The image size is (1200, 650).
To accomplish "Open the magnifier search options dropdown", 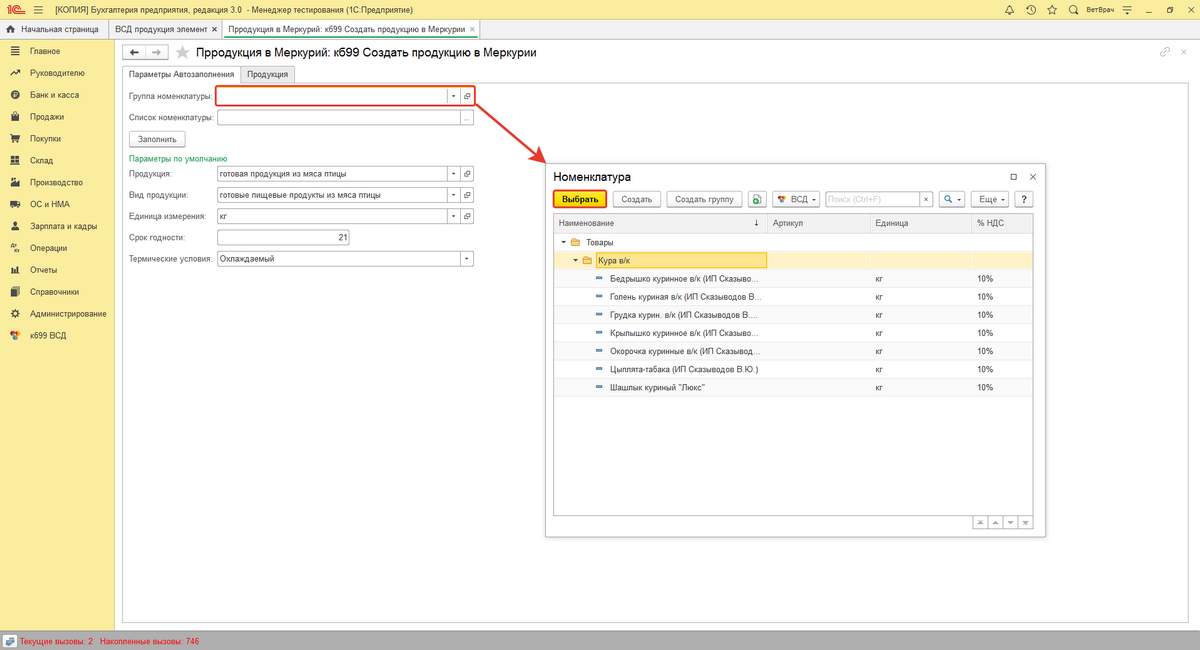I will [x=951, y=199].
